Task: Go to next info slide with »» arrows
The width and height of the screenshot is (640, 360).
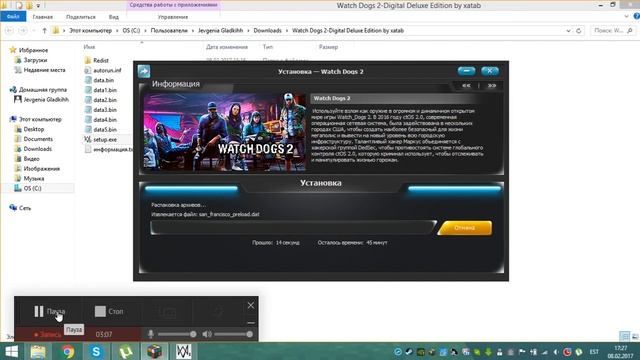Action: click(492, 86)
